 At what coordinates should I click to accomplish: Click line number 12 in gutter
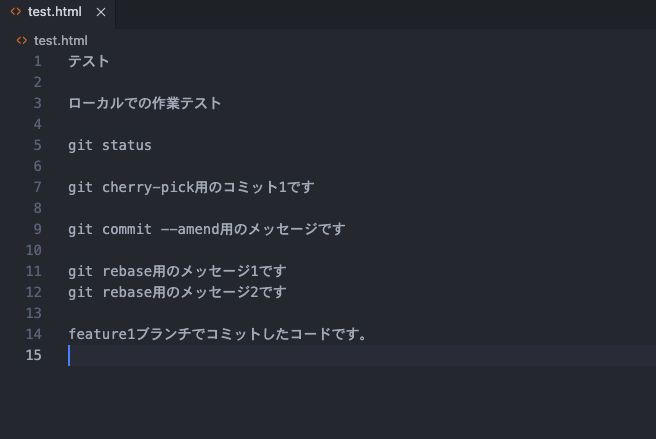(34, 292)
